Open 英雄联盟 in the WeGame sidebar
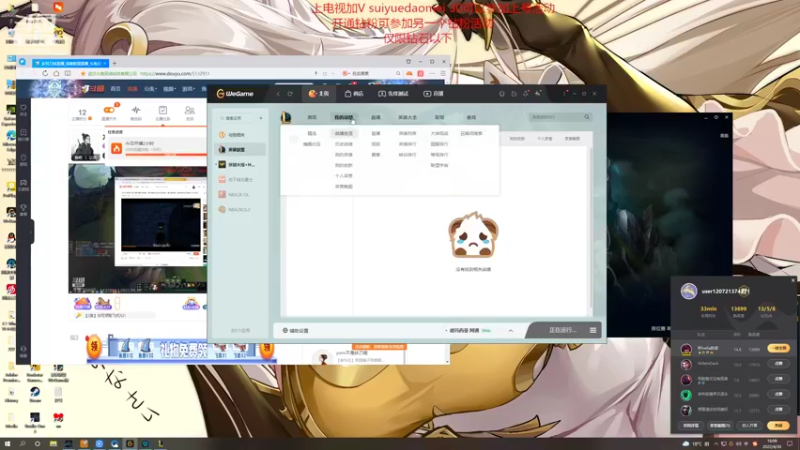800x450 pixels. (240, 149)
